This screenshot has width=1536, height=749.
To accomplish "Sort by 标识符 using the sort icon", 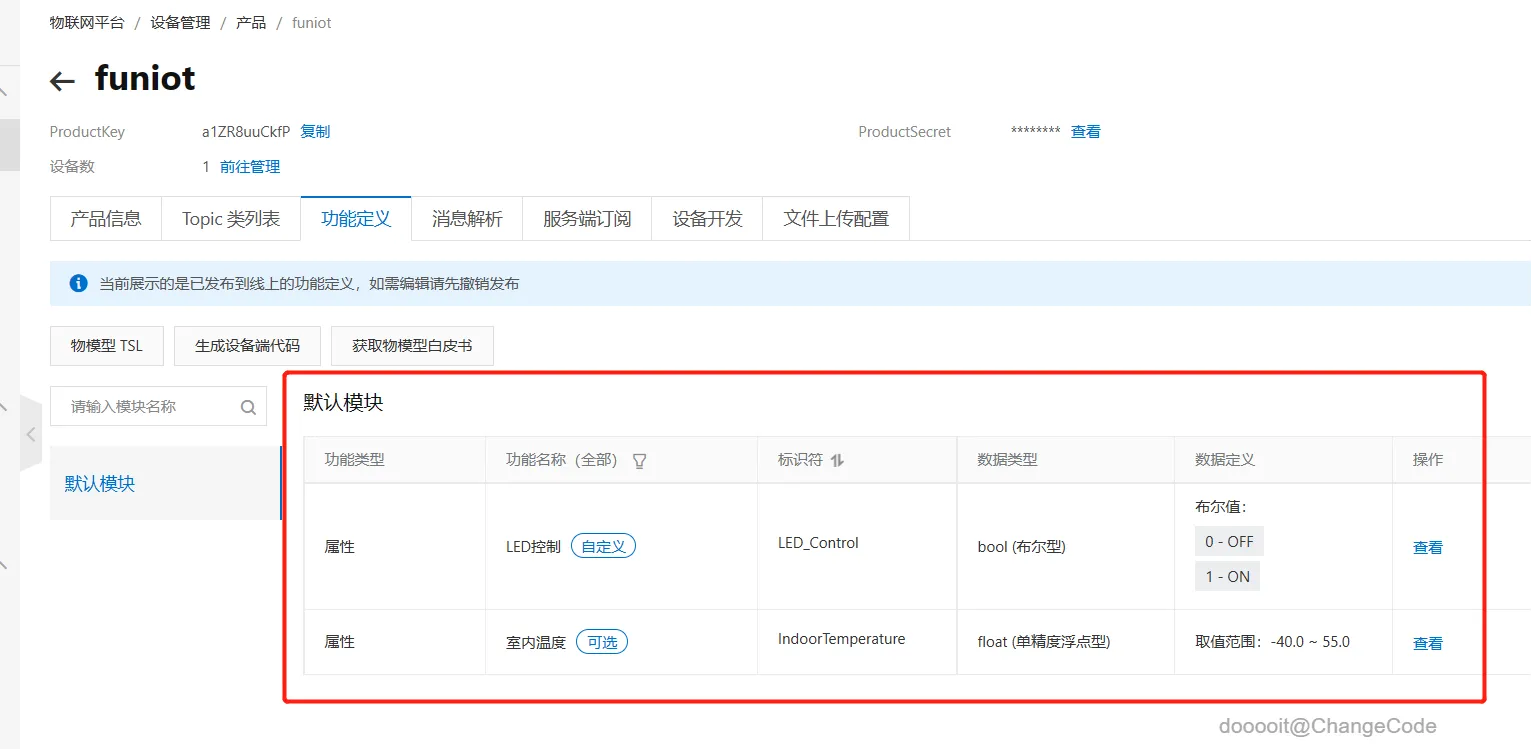I will click(838, 460).
